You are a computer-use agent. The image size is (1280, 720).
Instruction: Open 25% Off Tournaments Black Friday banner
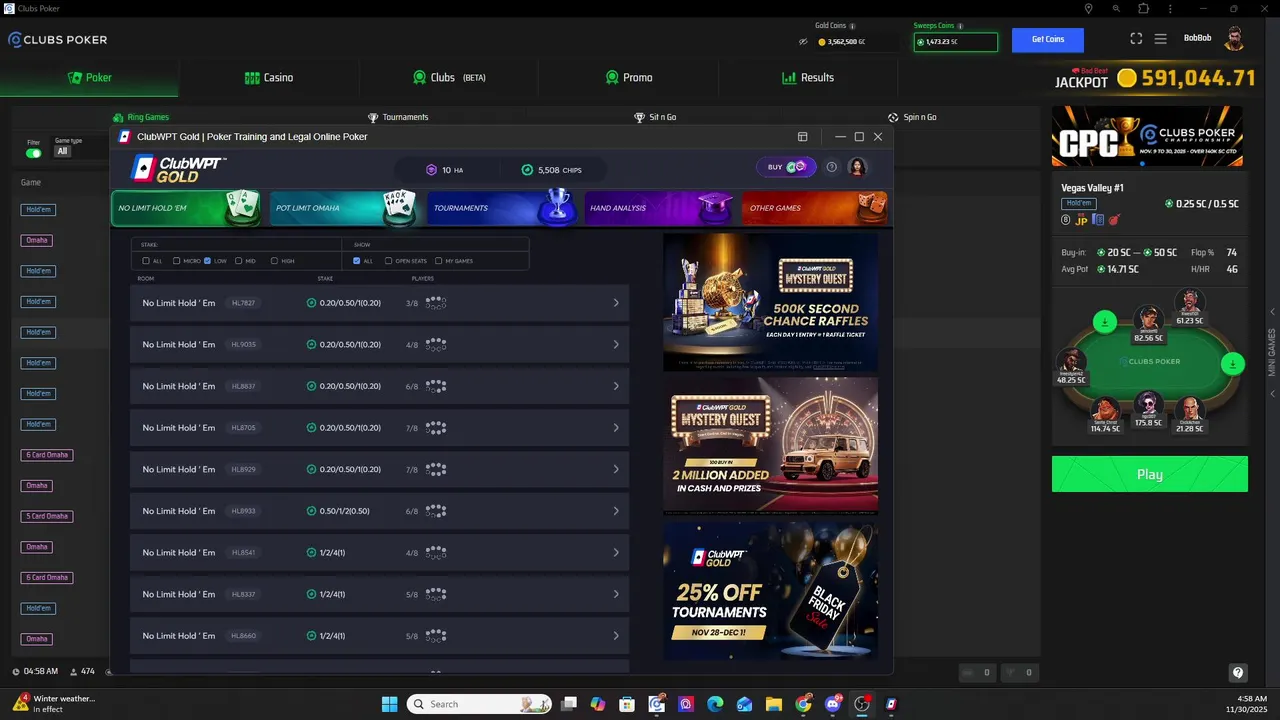coord(771,590)
